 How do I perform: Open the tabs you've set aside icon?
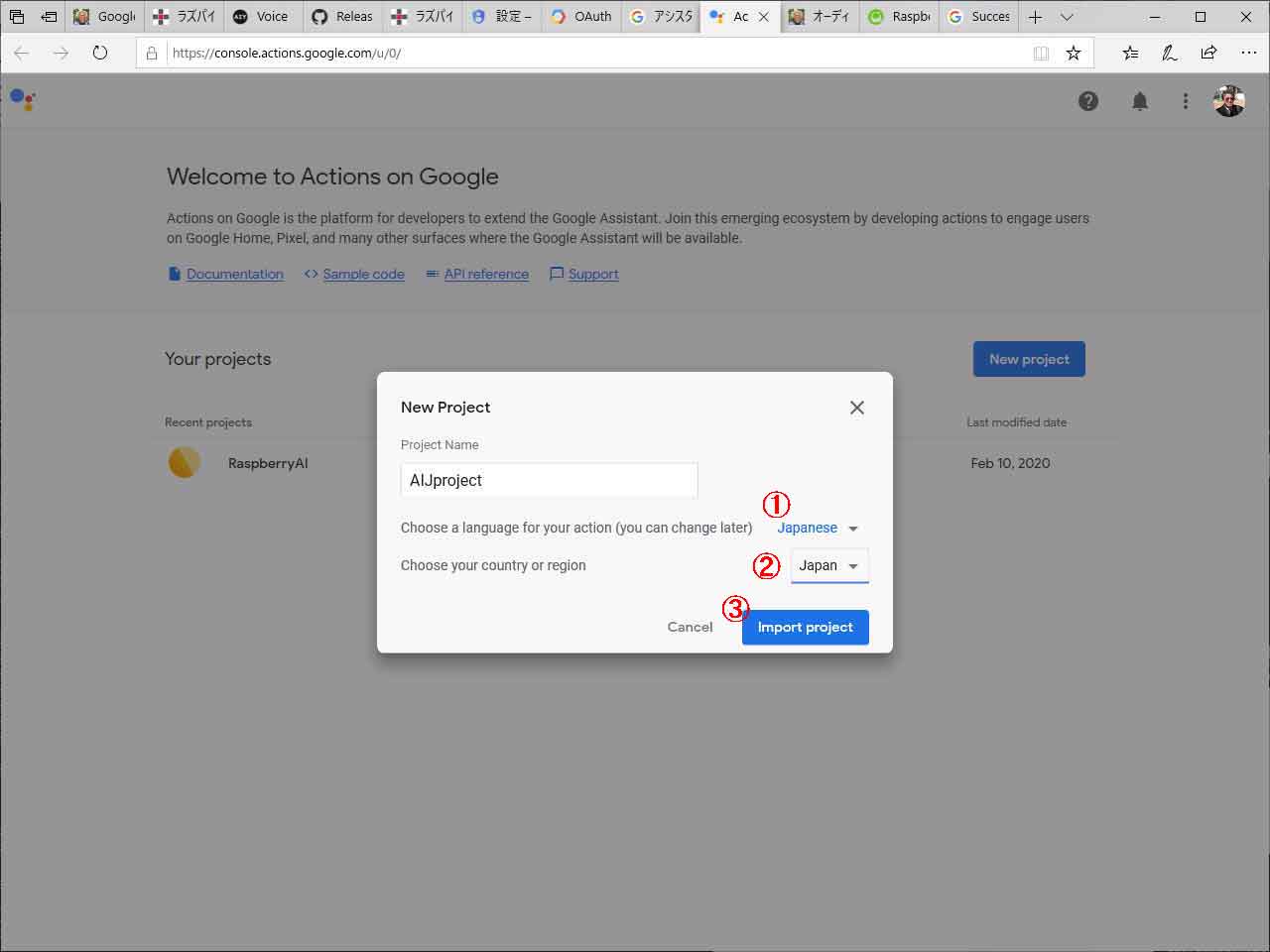(x=17, y=17)
